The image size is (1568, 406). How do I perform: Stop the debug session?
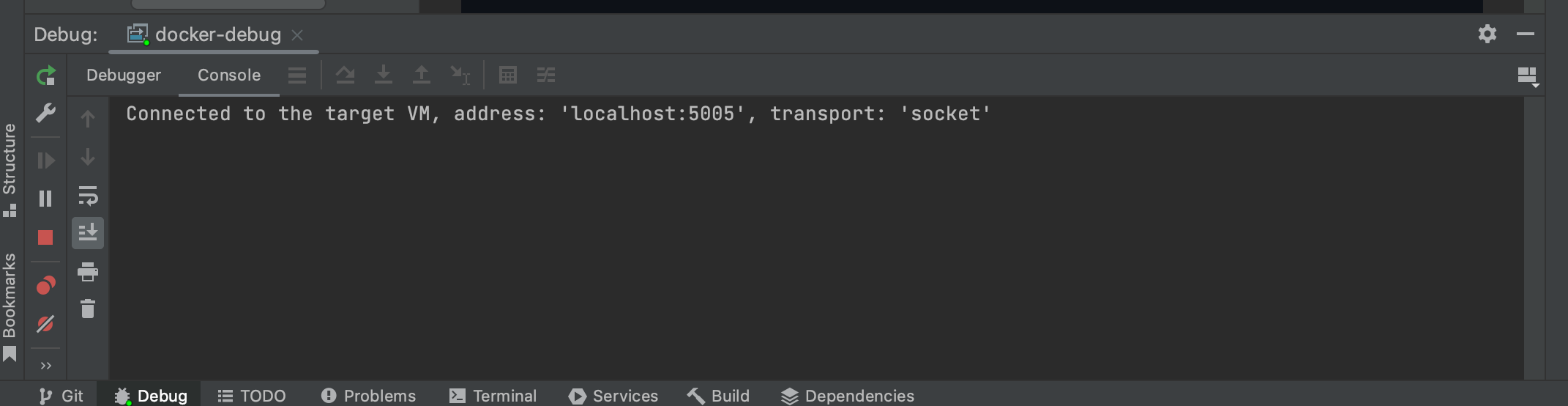[45, 237]
